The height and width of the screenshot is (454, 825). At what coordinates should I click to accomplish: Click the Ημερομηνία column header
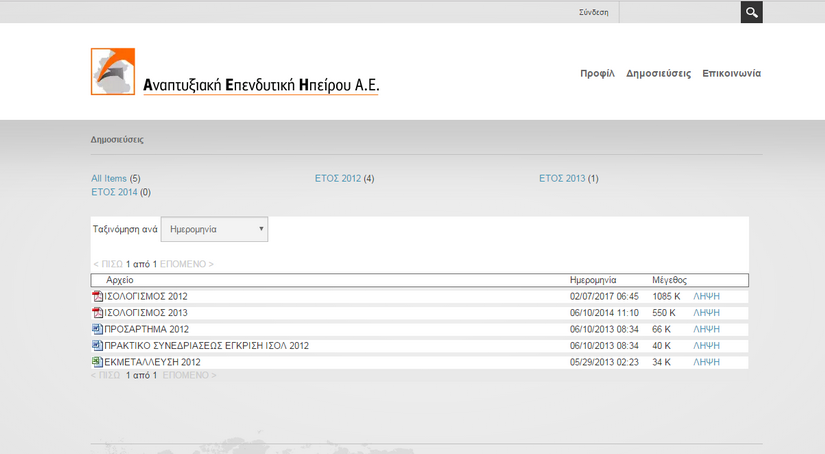click(592, 280)
